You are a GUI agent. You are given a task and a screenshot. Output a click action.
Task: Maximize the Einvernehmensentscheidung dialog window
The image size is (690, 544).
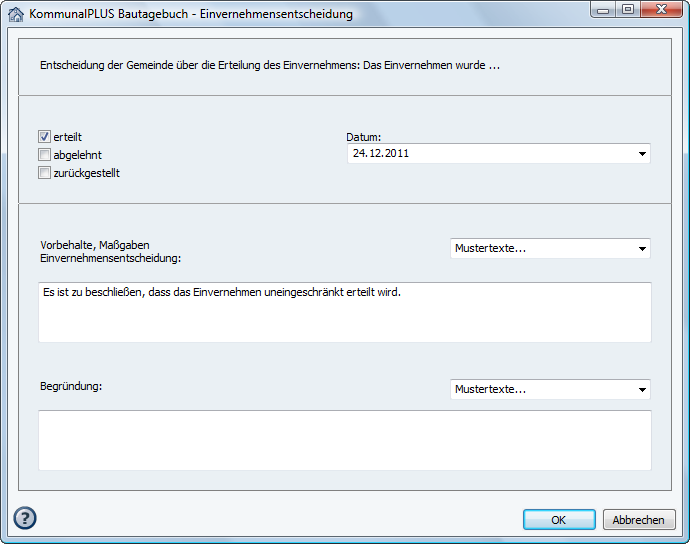[x=628, y=10]
